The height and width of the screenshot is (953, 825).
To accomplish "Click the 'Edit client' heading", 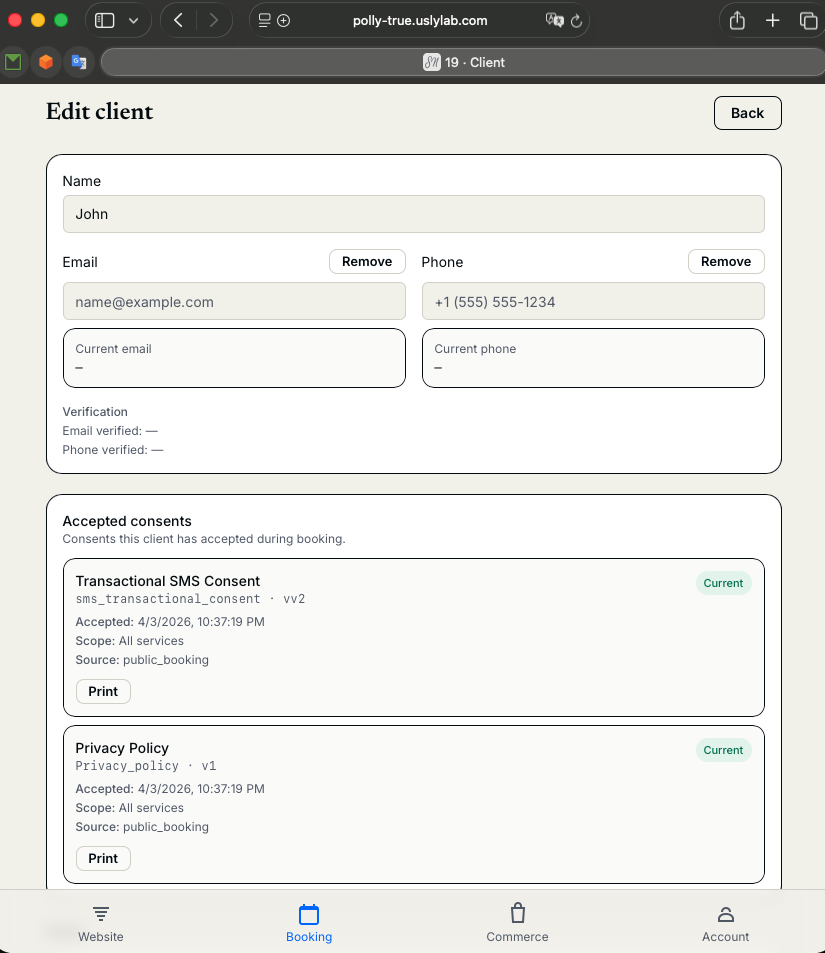I will (100, 112).
